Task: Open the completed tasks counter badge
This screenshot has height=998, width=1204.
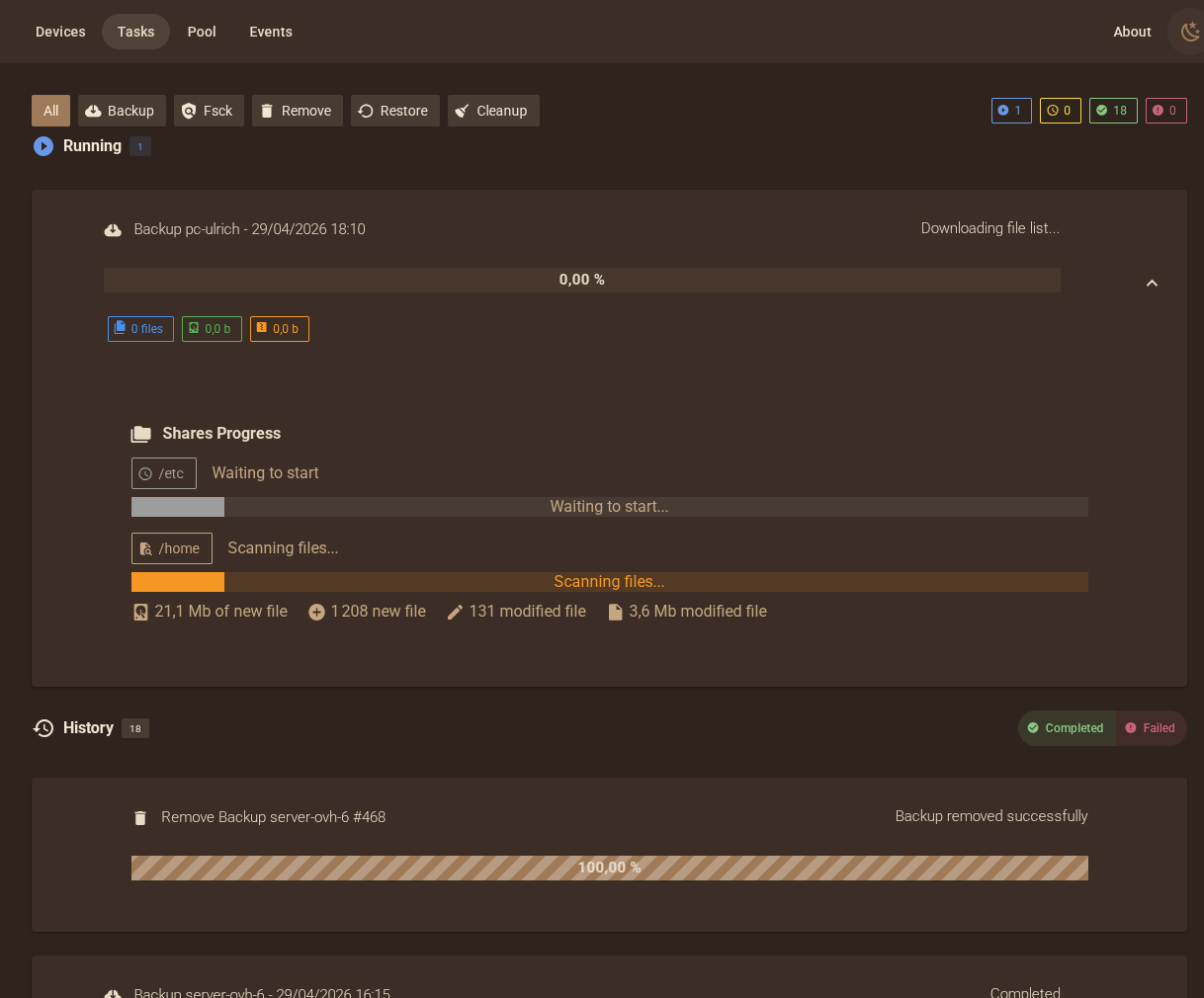Action: point(1113,110)
